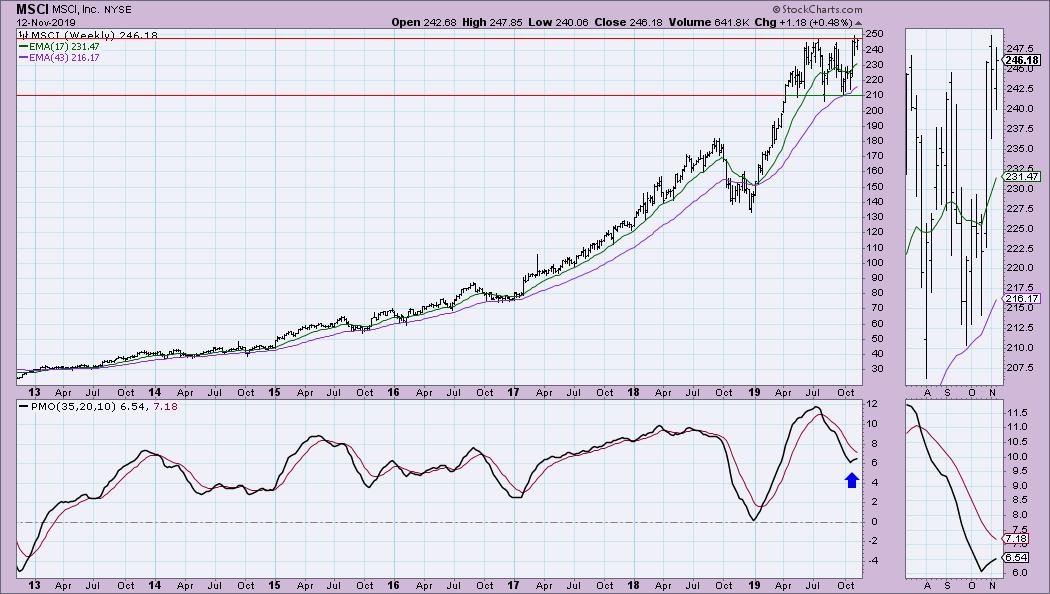The width and height of the screenshot is (1050, 594).
Task: Click the 'MSCI (Weekly) 246.18' legend entry
Action: coord(92,35)
